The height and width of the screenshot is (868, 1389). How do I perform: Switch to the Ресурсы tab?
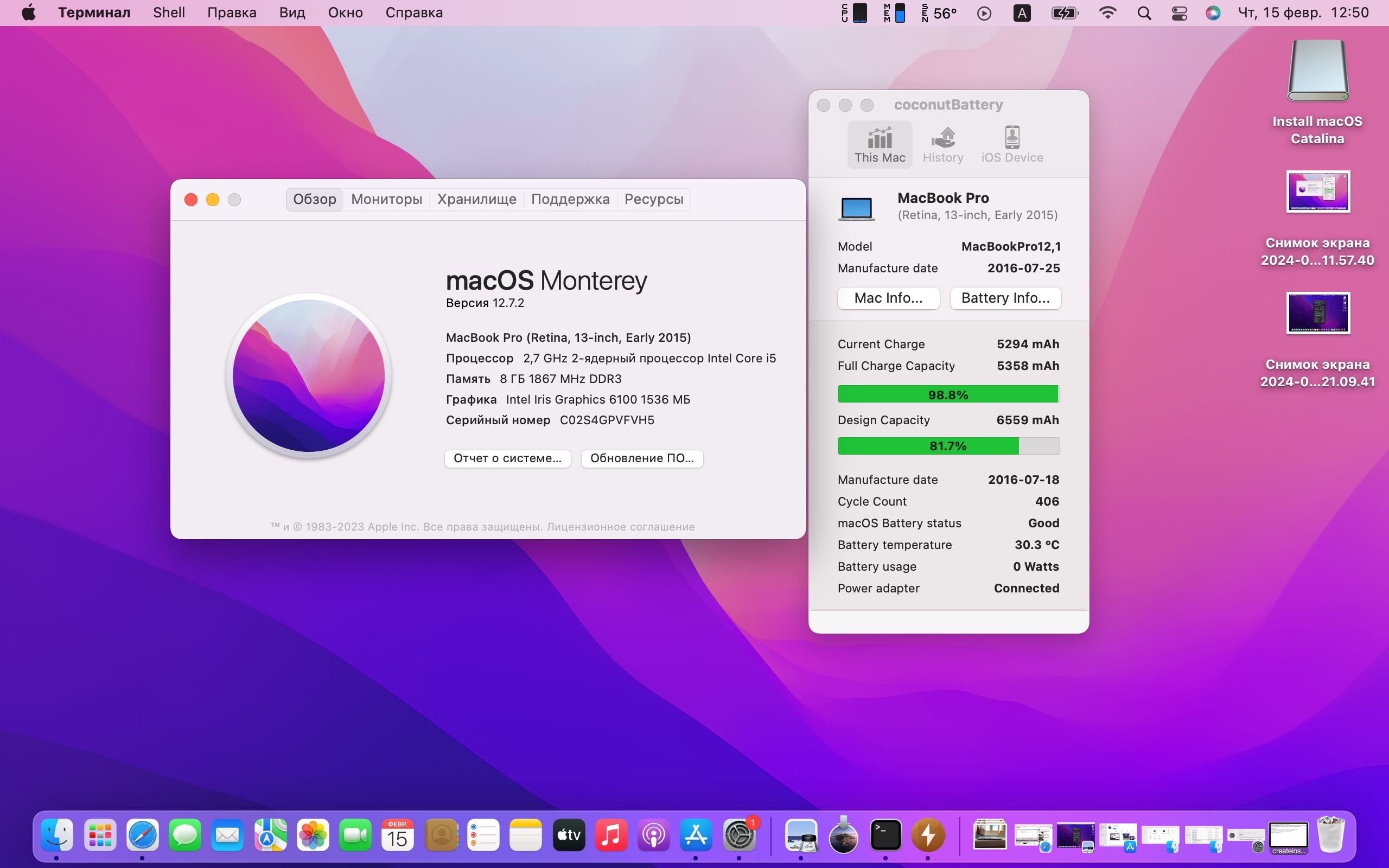[x=654, y=199]
